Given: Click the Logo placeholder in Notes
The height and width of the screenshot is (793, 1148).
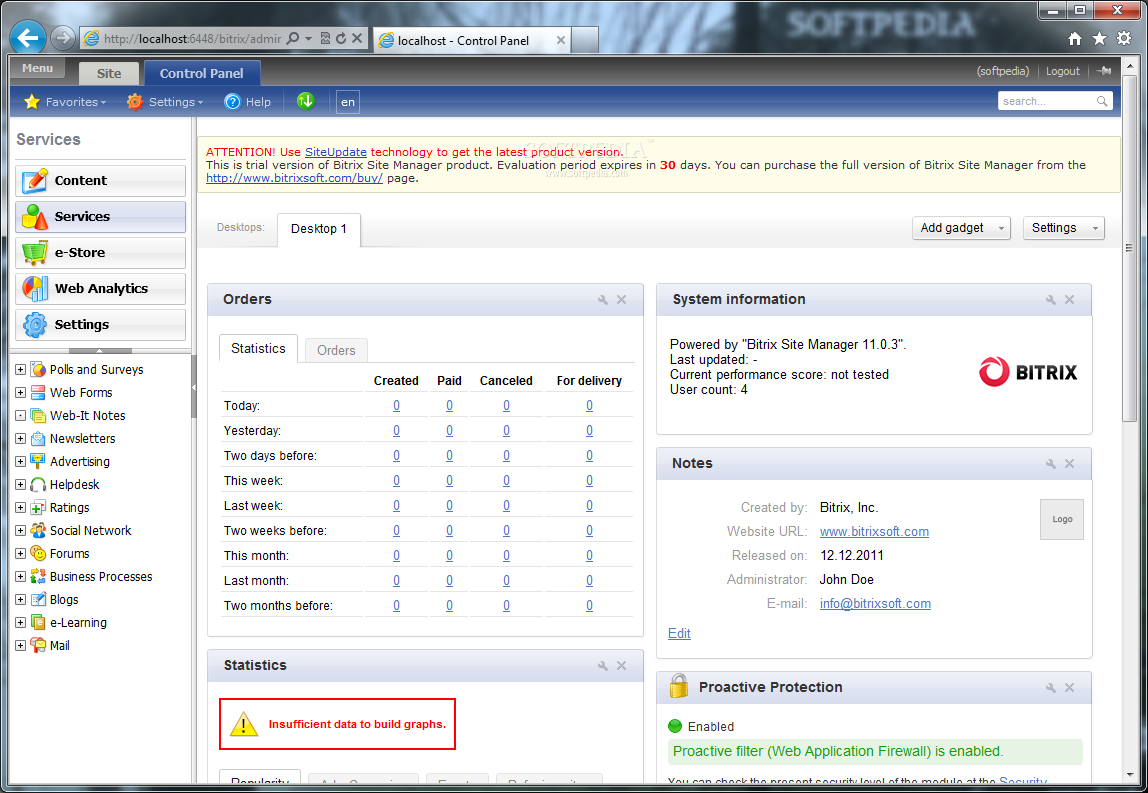Looking at the screenshot, I should [1062, 519].
